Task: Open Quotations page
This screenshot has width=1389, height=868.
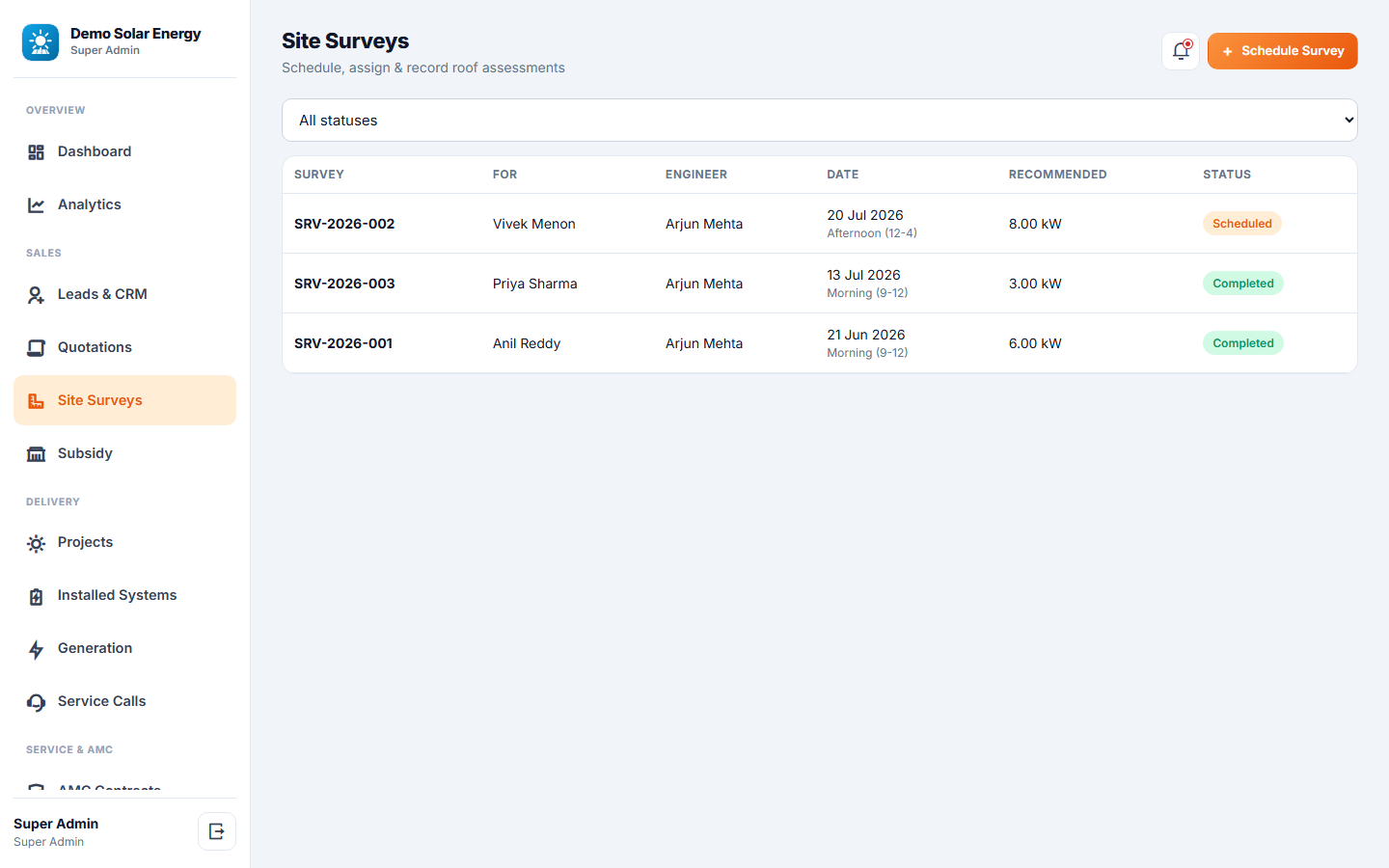Action: tap(124, 347)
